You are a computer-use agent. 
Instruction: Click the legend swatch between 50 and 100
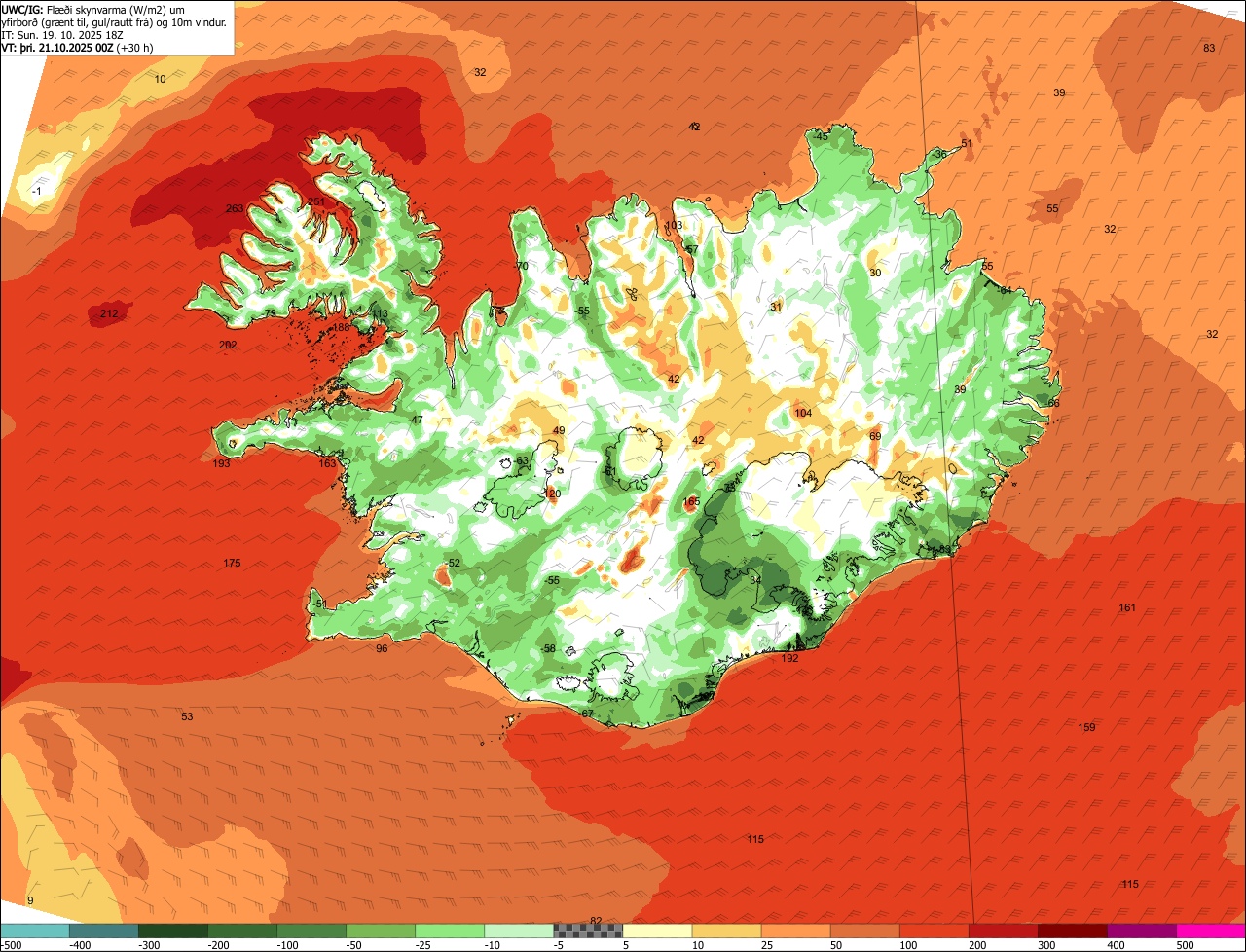(x=864, y=931)
